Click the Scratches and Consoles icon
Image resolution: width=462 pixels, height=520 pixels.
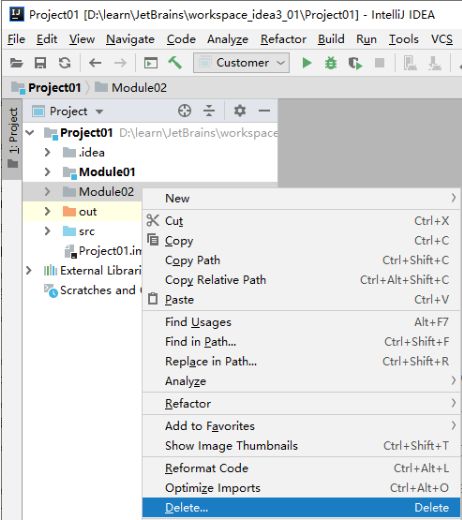click(x=51, y=290)
